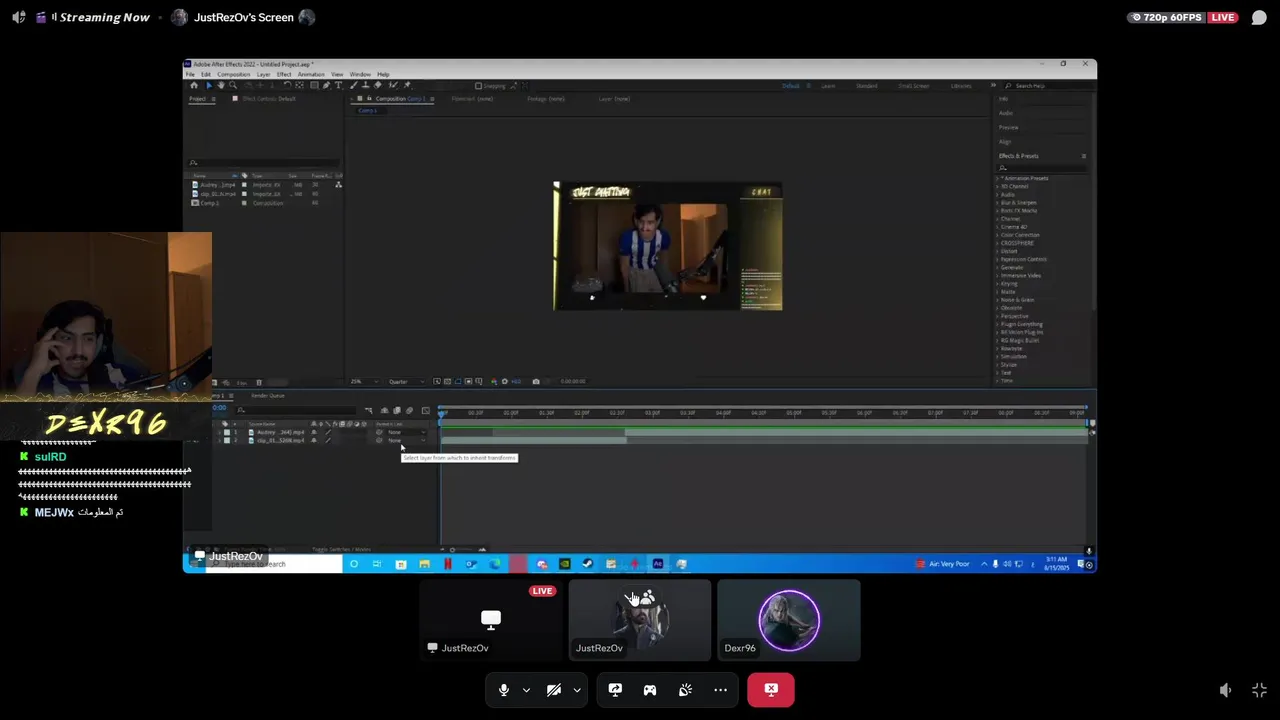The image size is (1280, 720).
Task: Toggle the Discord camera on
Action: 554,690
